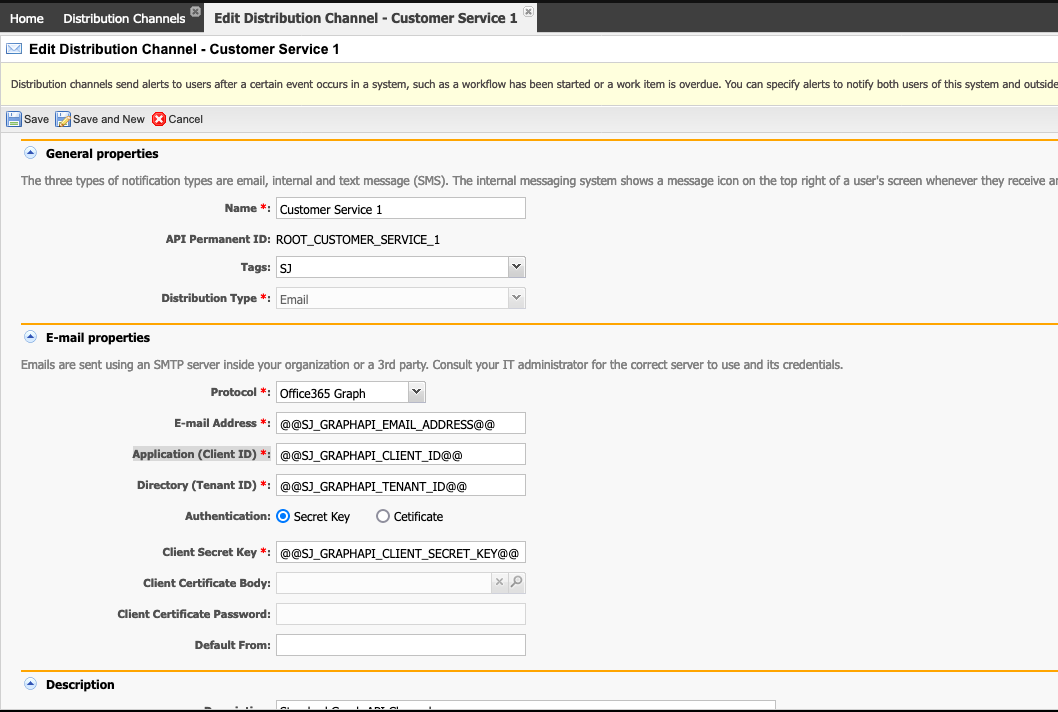Viewport: 1058px width, 712px height.
Task: Click into the Name input field
Action: (400, 208)
